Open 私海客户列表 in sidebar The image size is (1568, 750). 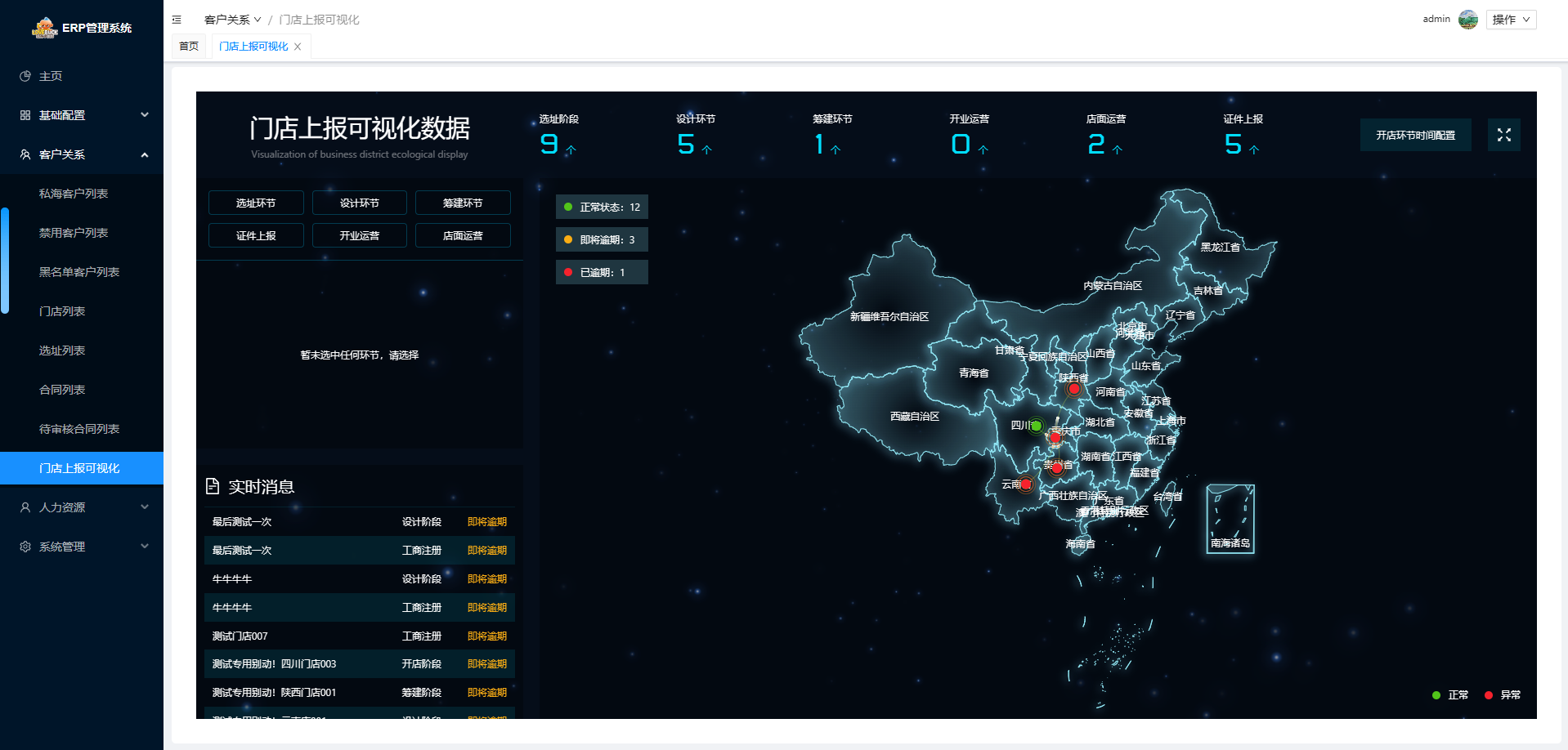pos(74,194)
